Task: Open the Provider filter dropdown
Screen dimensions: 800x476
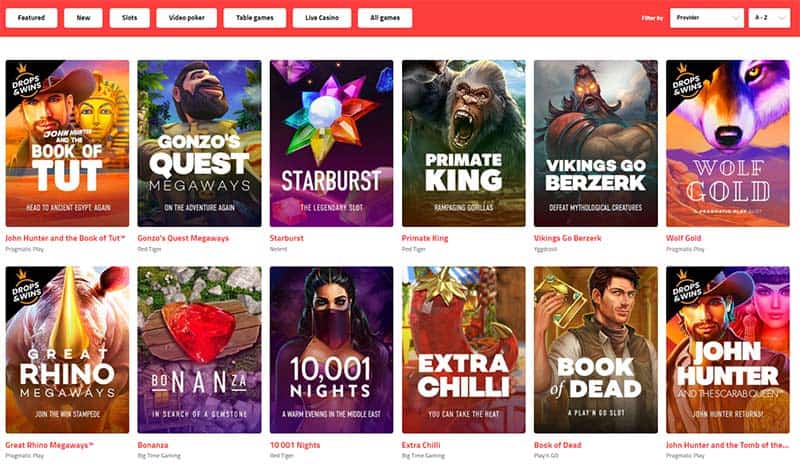Action: [x=707, y=18]
